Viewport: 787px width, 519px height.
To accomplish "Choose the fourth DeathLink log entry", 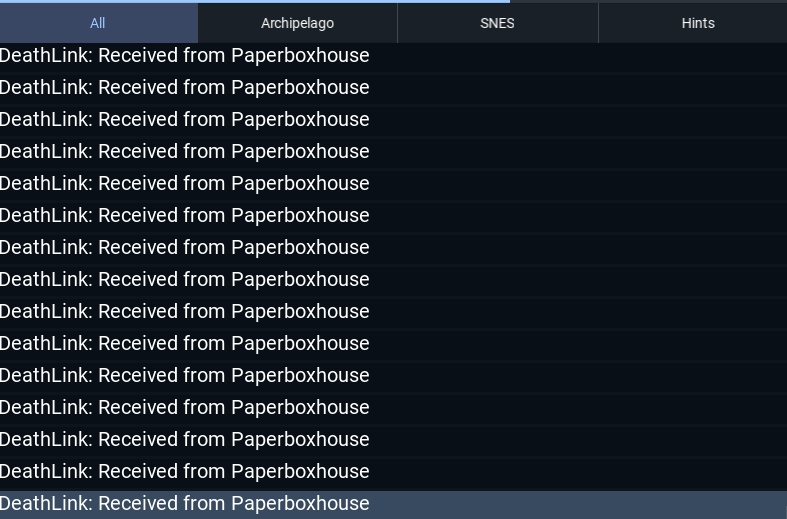I will [394, 152].
